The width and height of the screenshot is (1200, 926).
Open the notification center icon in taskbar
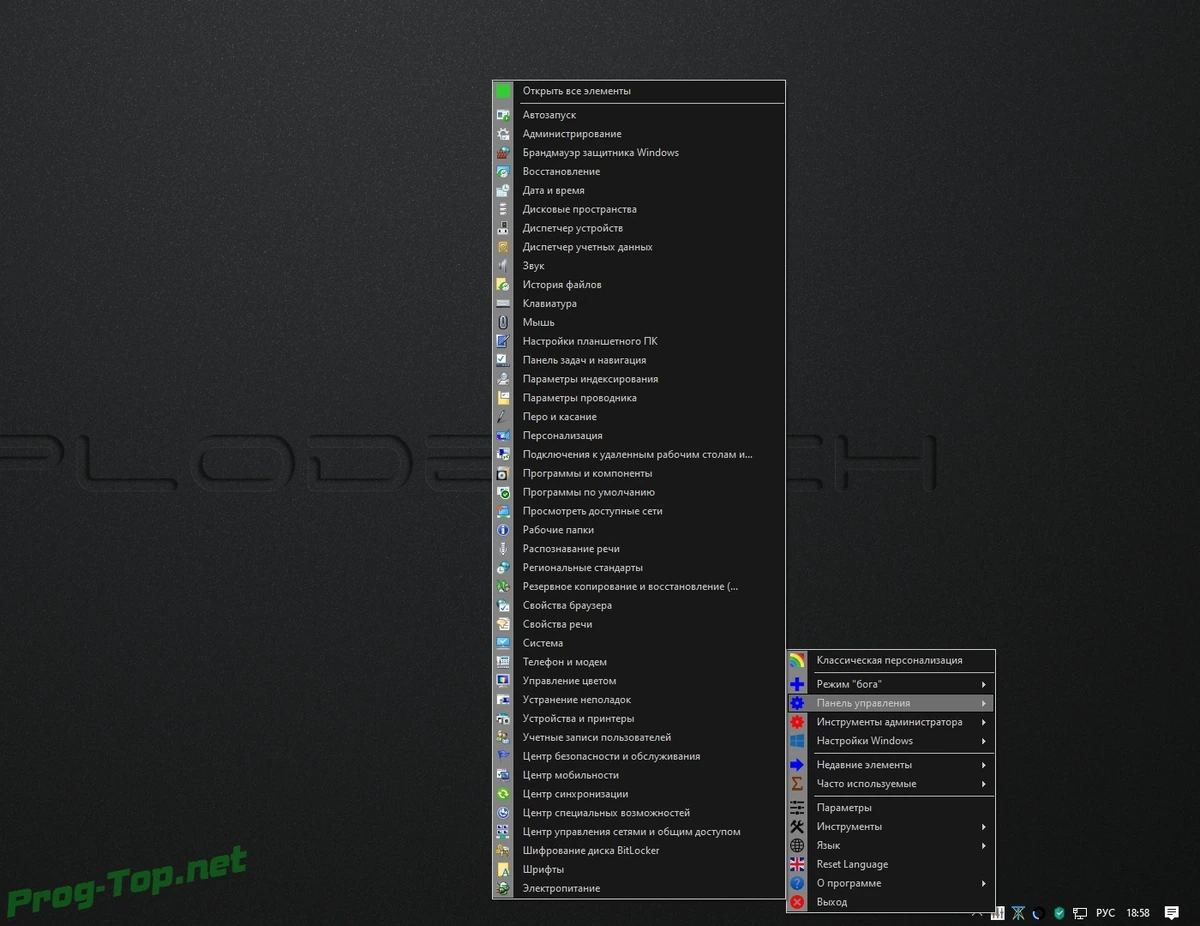click(1171, 913)
